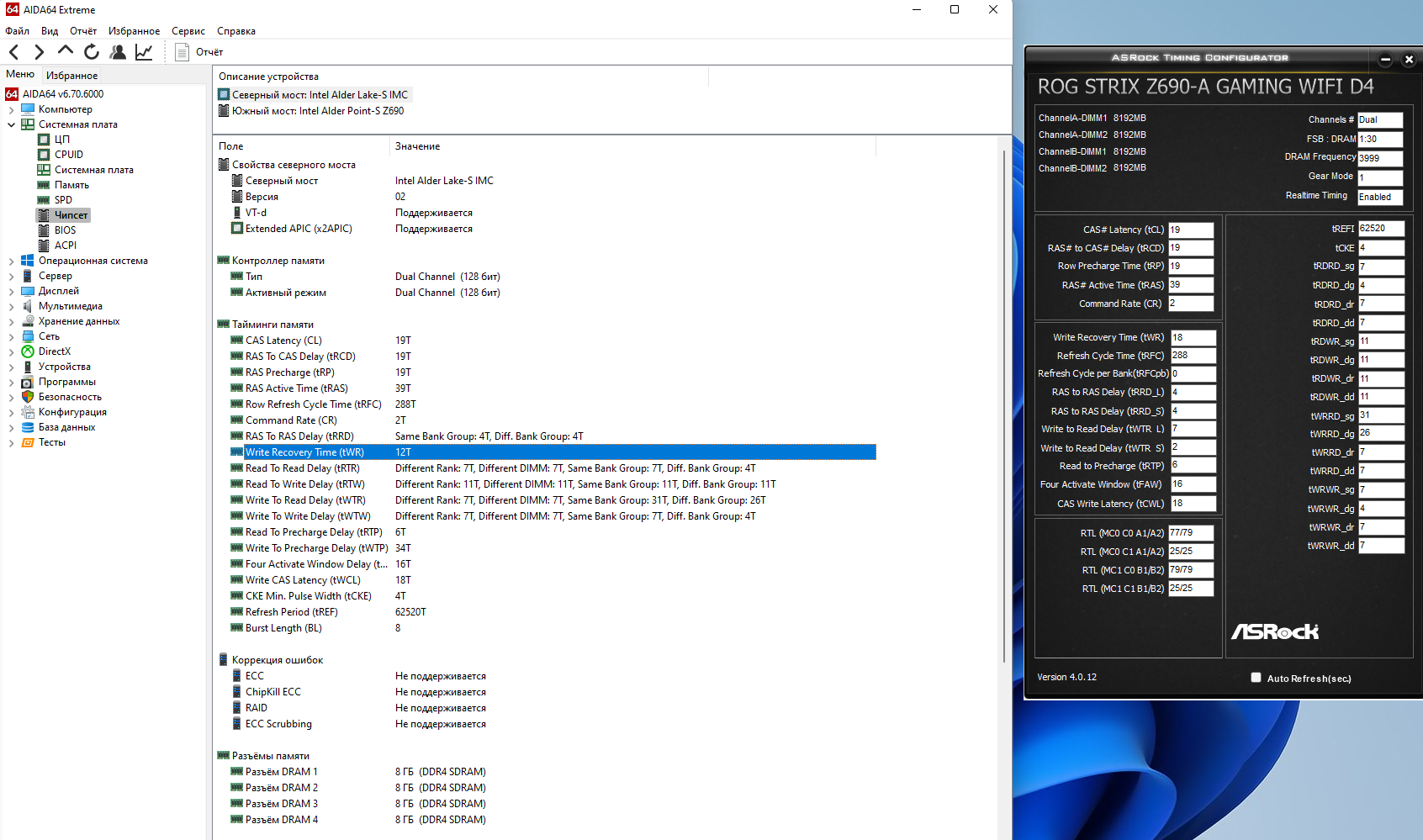Click the Значение column header

click(418, 146)
